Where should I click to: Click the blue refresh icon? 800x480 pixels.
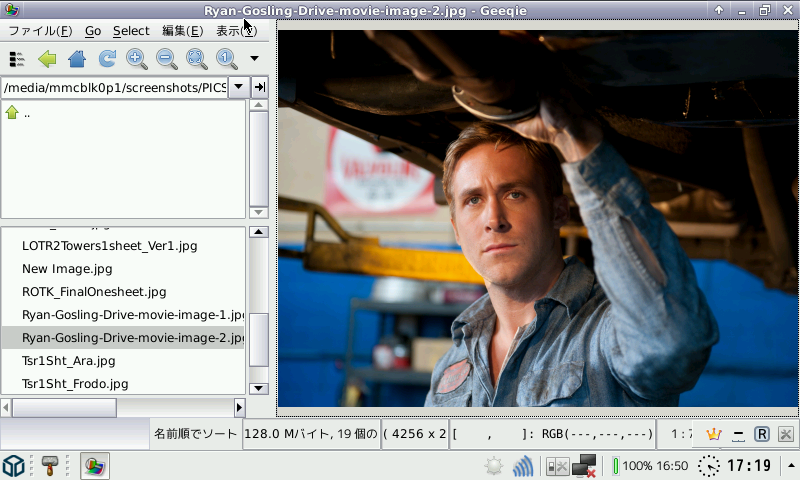pyautogui.click(x=107, y=59)
